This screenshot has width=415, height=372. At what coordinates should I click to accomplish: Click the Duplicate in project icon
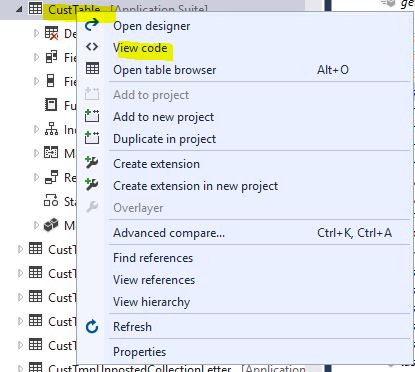coord(92,137)
